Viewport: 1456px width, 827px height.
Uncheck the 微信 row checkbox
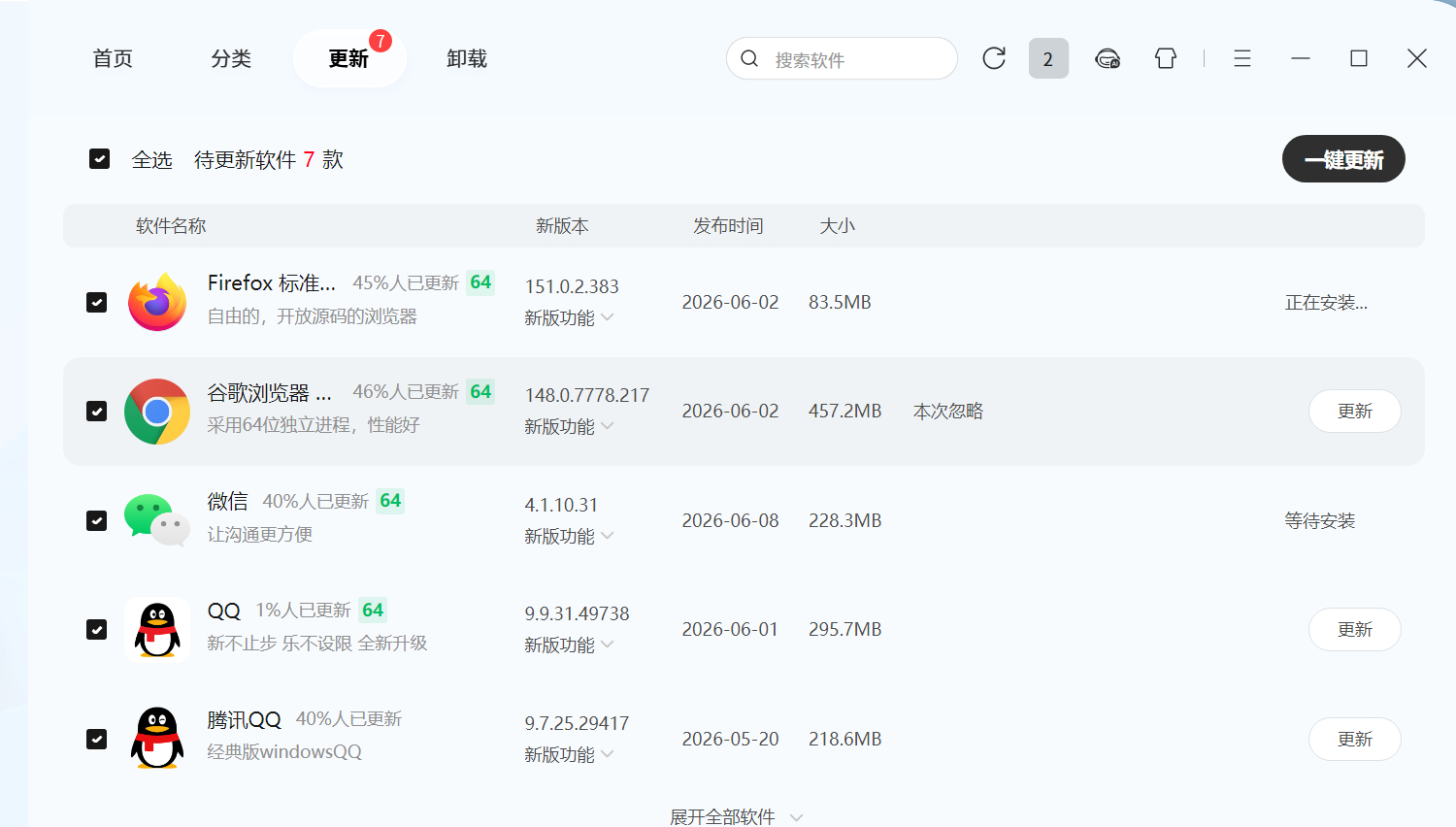tap(96, 520)
